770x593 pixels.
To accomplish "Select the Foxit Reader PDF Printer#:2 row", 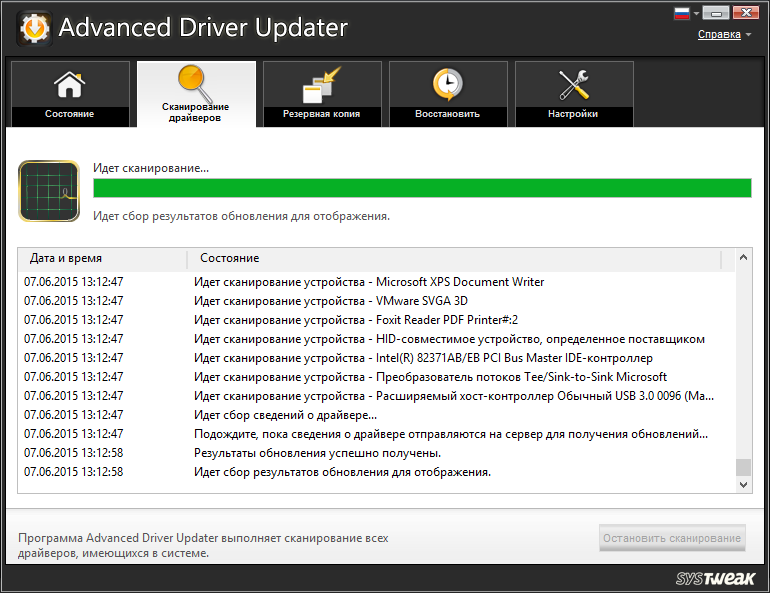I will (x=376, y=320).
